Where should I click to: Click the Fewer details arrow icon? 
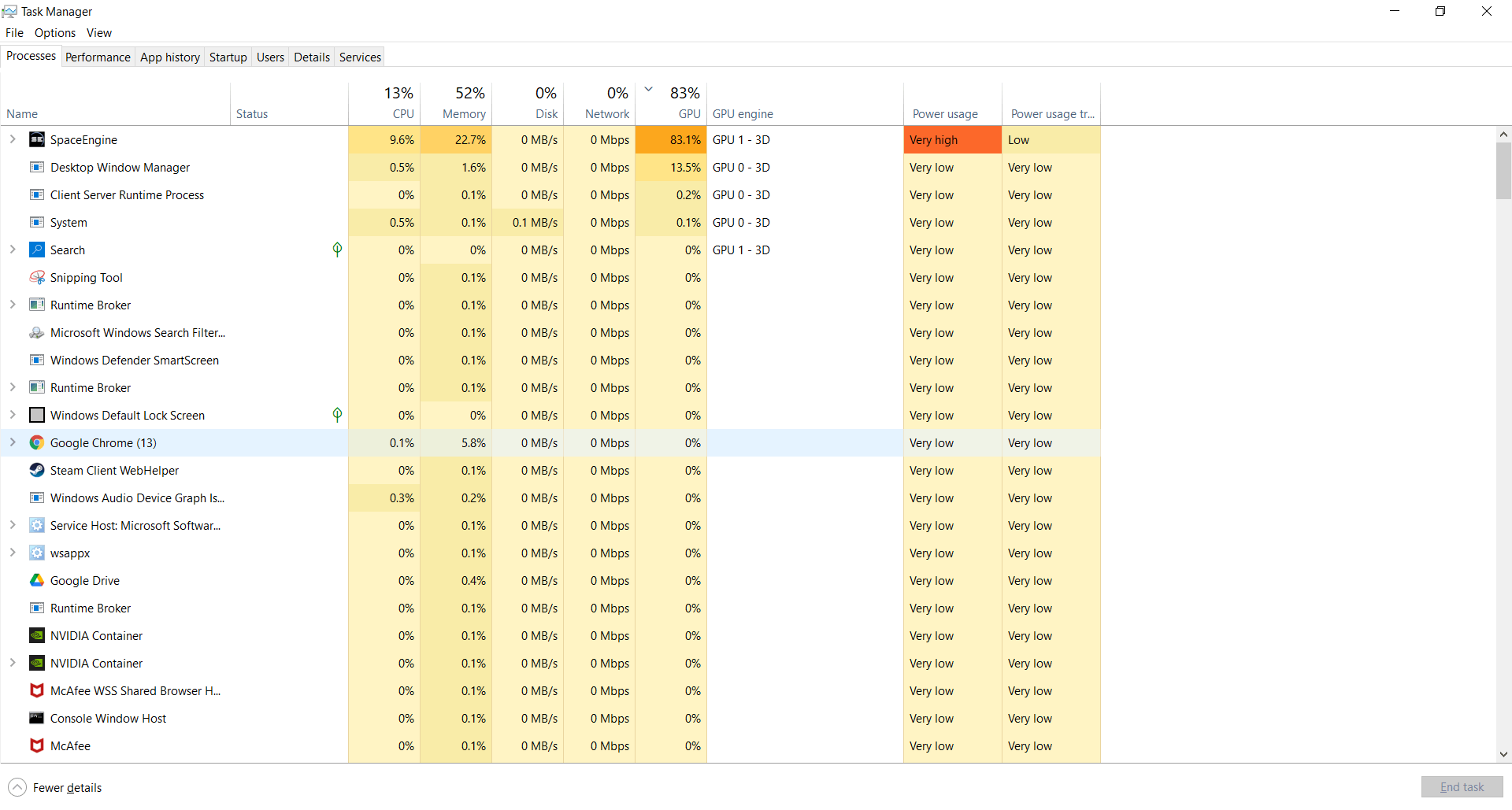(17, 787)
